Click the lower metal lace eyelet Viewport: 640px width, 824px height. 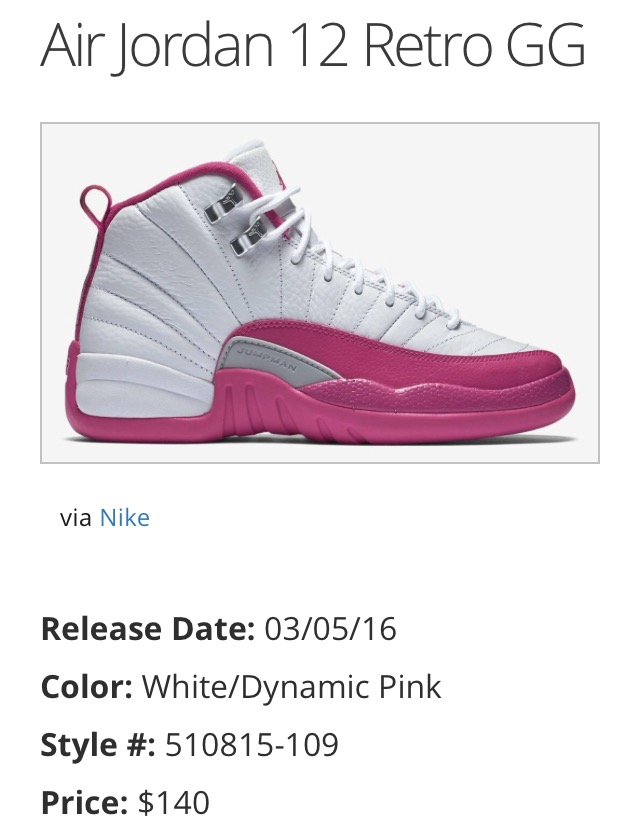[250, 236]
